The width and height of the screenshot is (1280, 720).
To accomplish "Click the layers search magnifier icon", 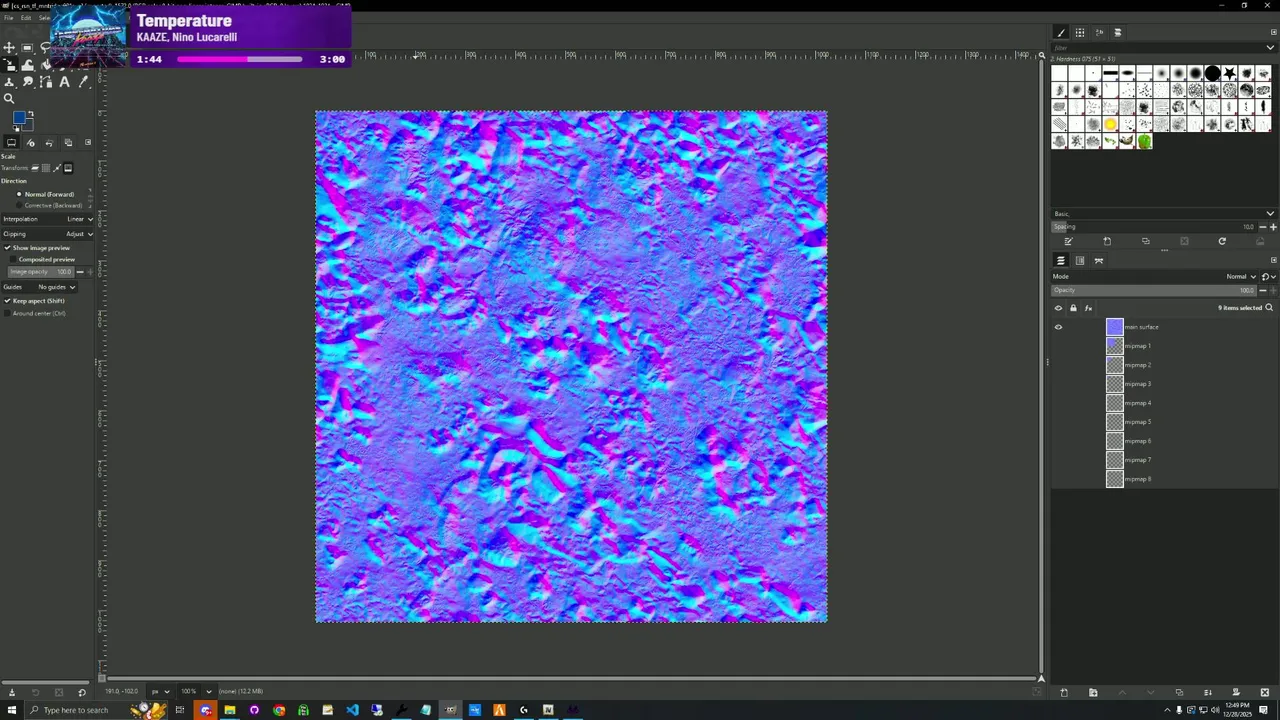I will tap(1269, 308).
